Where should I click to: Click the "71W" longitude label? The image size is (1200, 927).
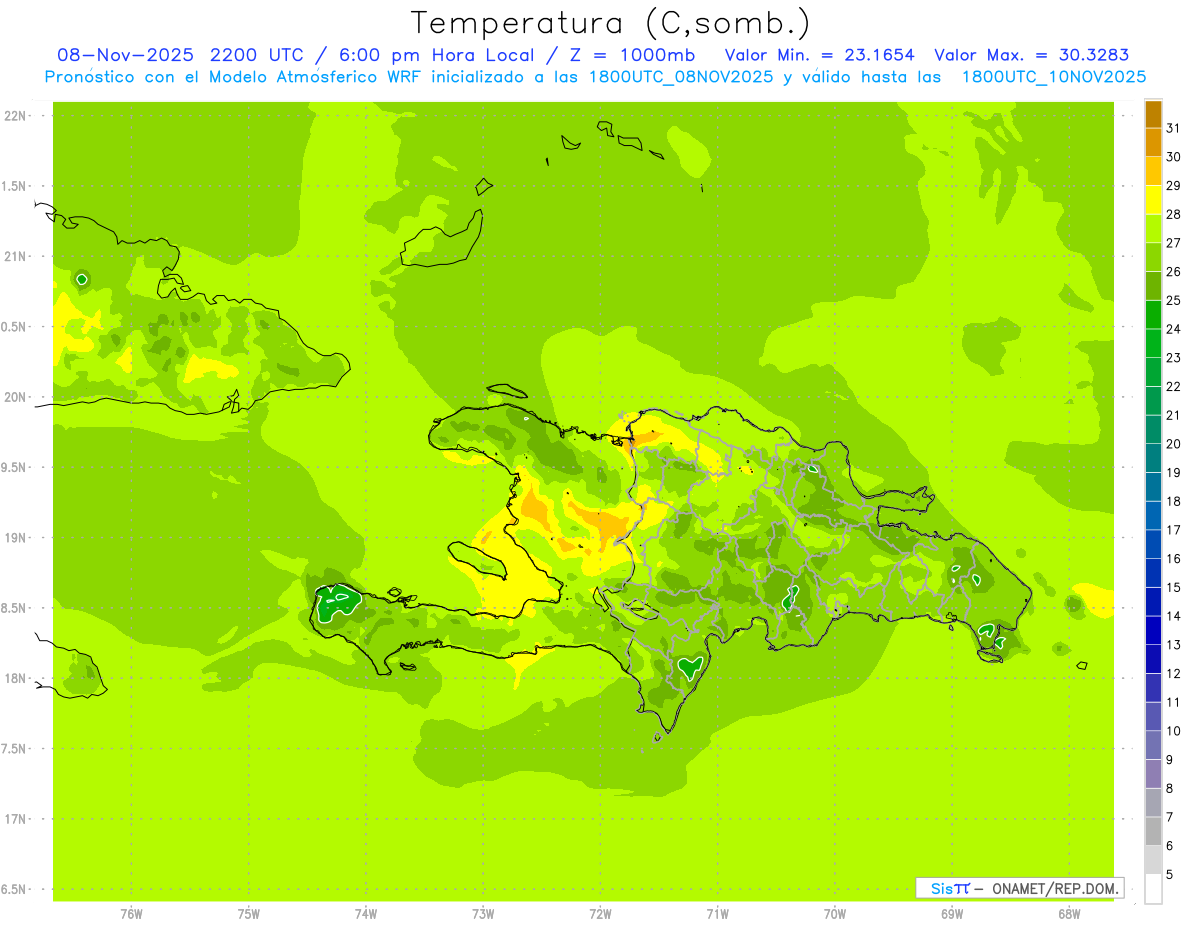point(717,913)
